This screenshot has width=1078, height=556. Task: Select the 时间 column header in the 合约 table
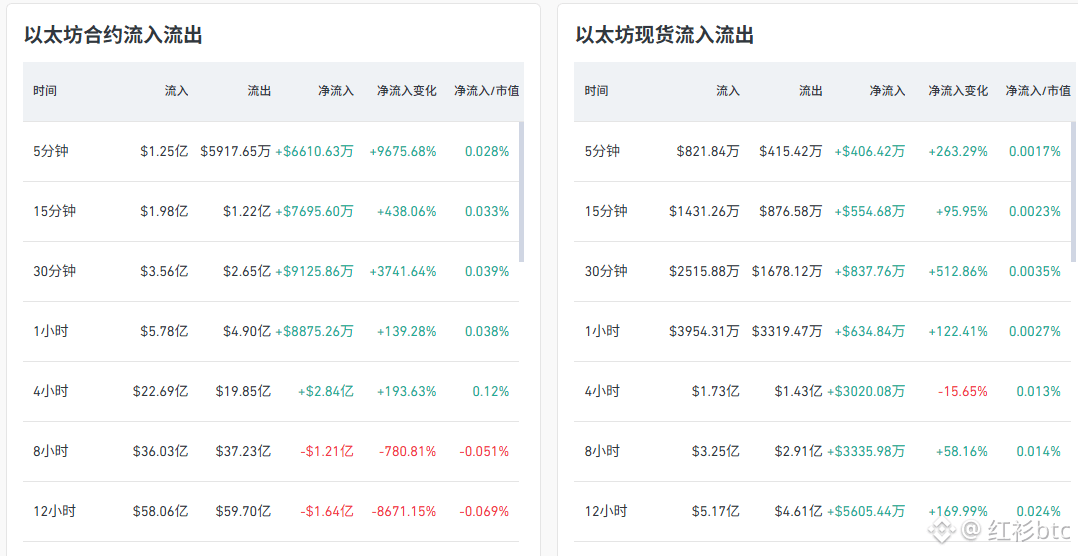[x=45, y=91]
